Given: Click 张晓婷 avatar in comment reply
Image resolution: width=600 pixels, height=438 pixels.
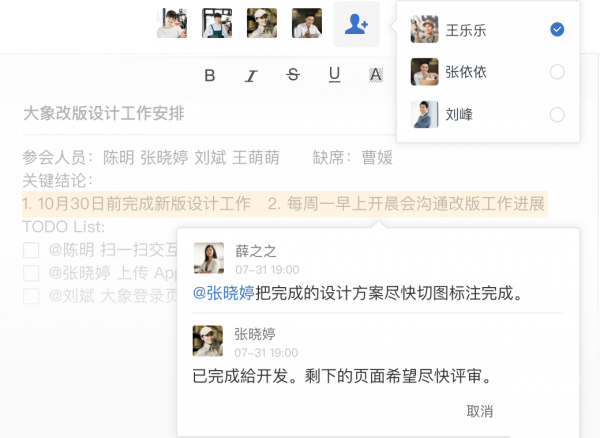Looking at the screenshot, I should click(208, 341).
